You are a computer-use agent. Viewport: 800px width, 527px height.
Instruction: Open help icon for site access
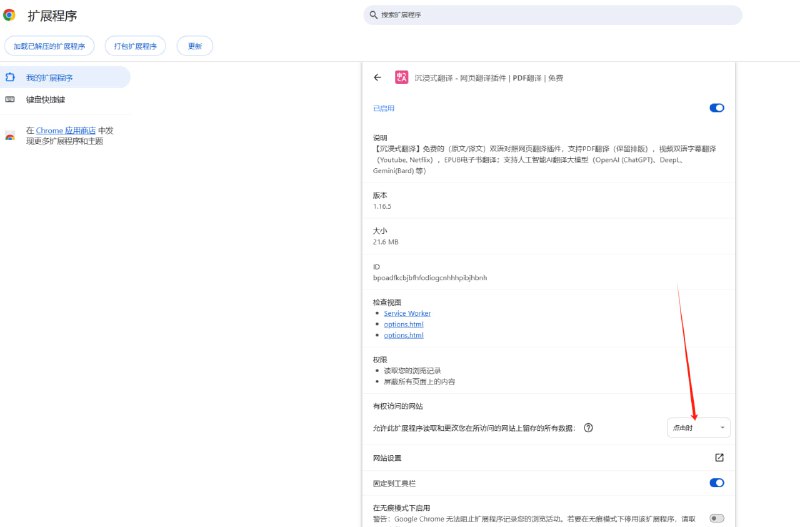[588, 428]
